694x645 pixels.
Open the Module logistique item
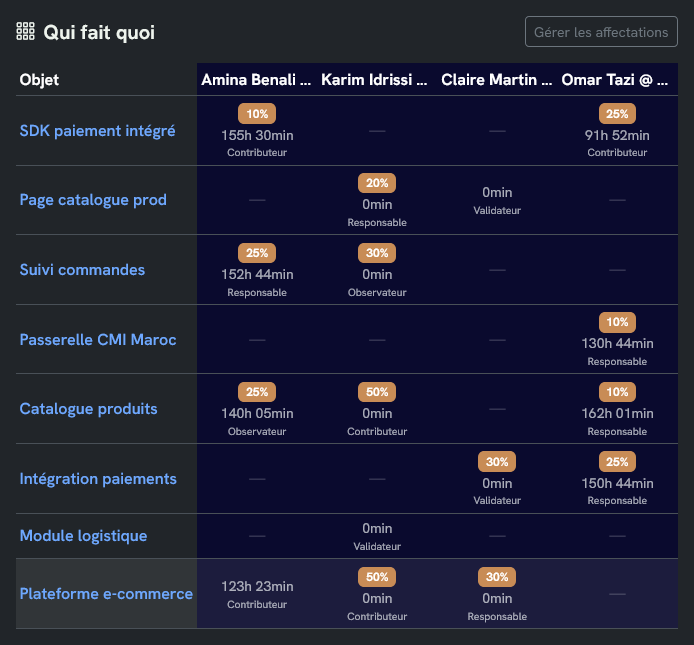pyautogui.click(x=83, y=536)
